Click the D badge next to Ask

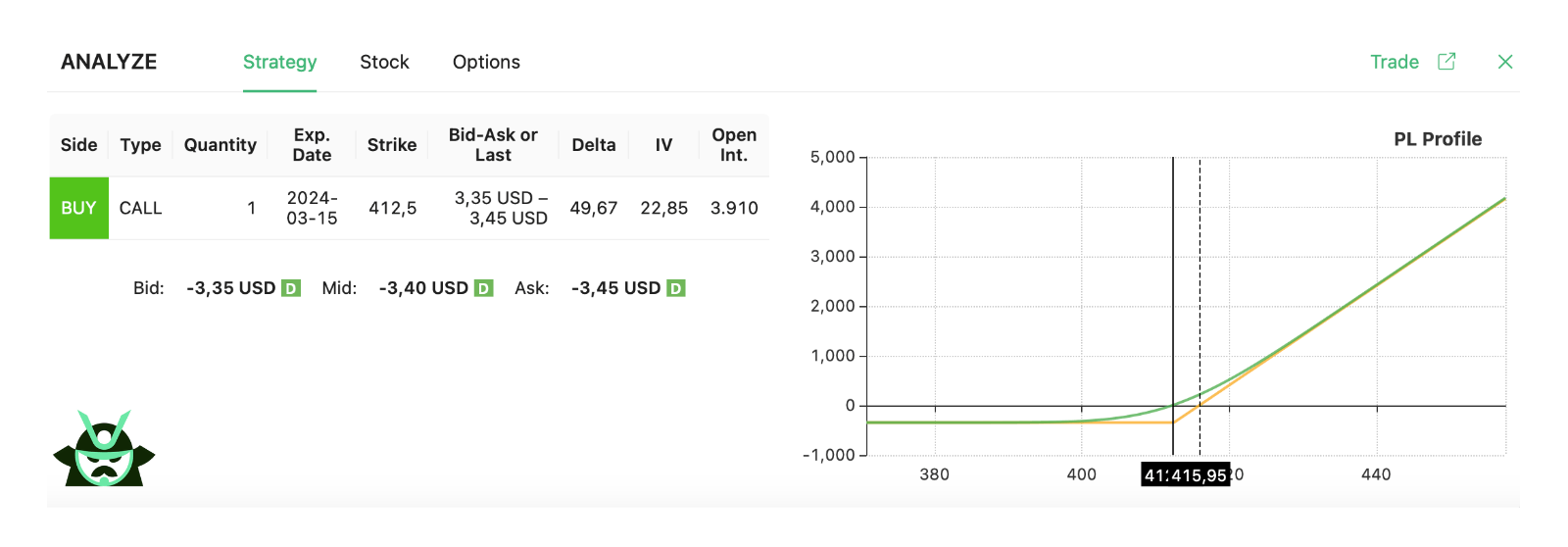(x=675, y=288)
